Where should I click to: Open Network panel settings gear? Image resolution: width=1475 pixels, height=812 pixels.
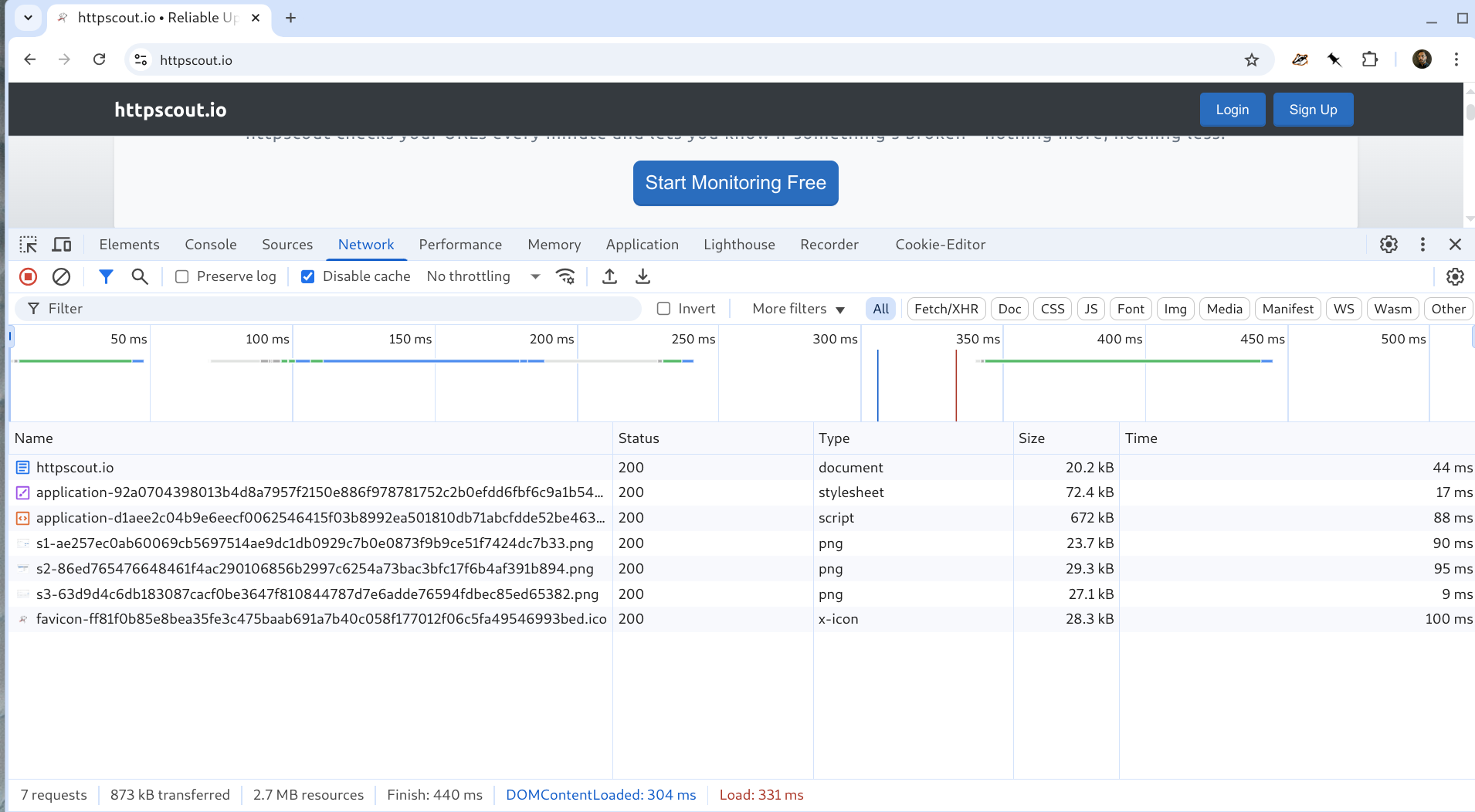tap(1455, 276)
